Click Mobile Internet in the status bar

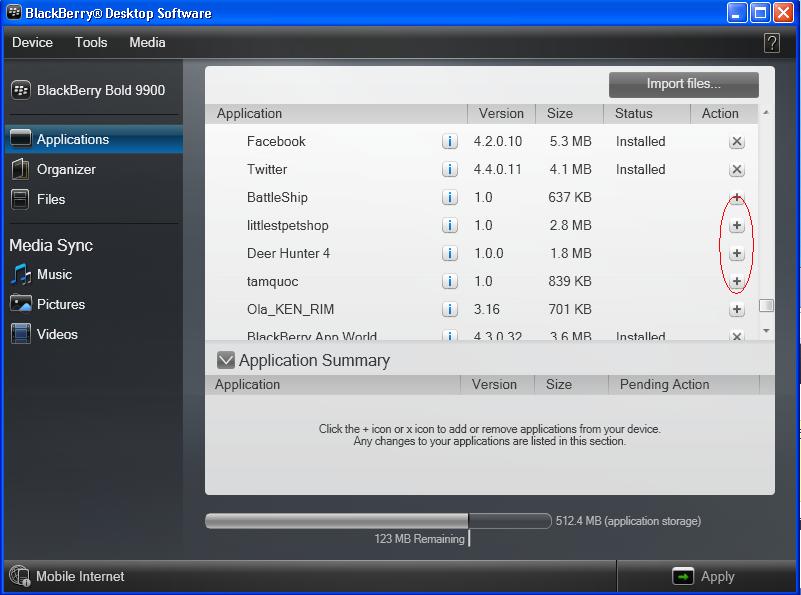[x=80, y=576]
